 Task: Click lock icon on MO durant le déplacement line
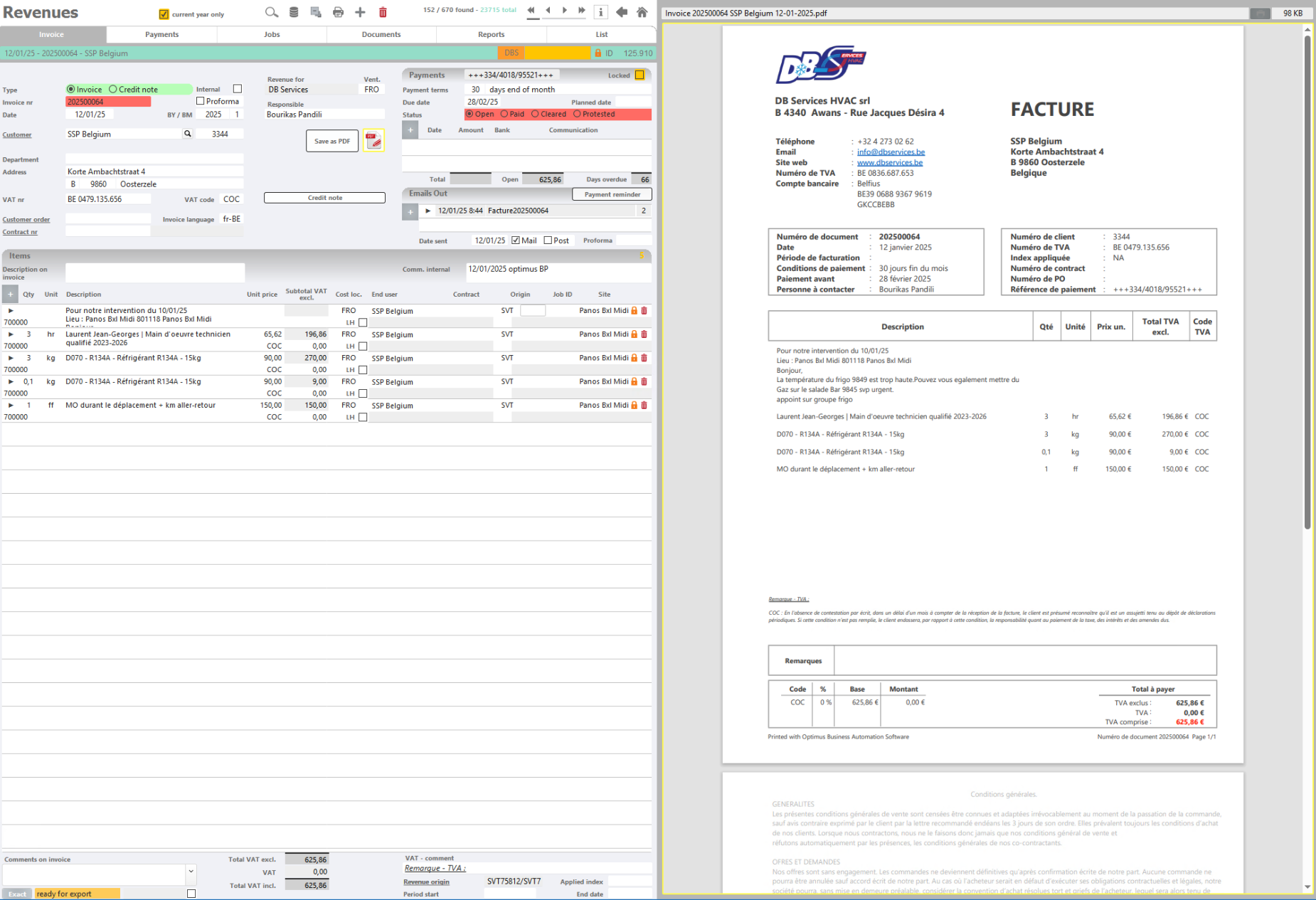(x=635, y=405)
